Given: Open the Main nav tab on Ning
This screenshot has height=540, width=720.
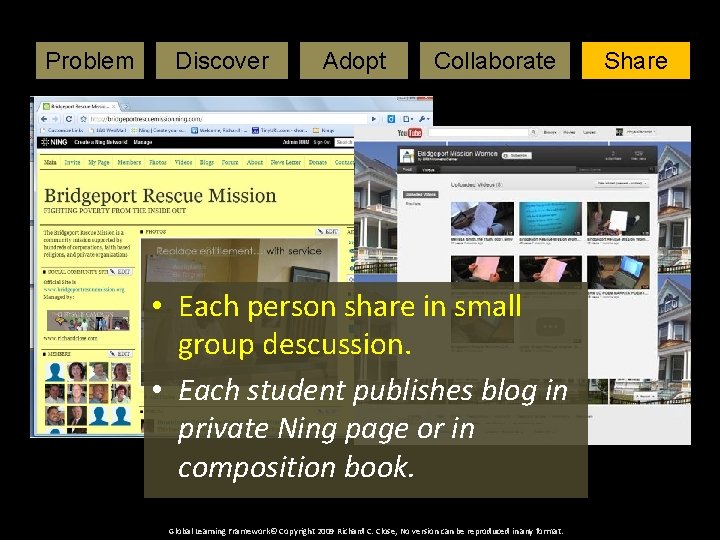Looking at the screenshot, I should [x=50, y=163].
